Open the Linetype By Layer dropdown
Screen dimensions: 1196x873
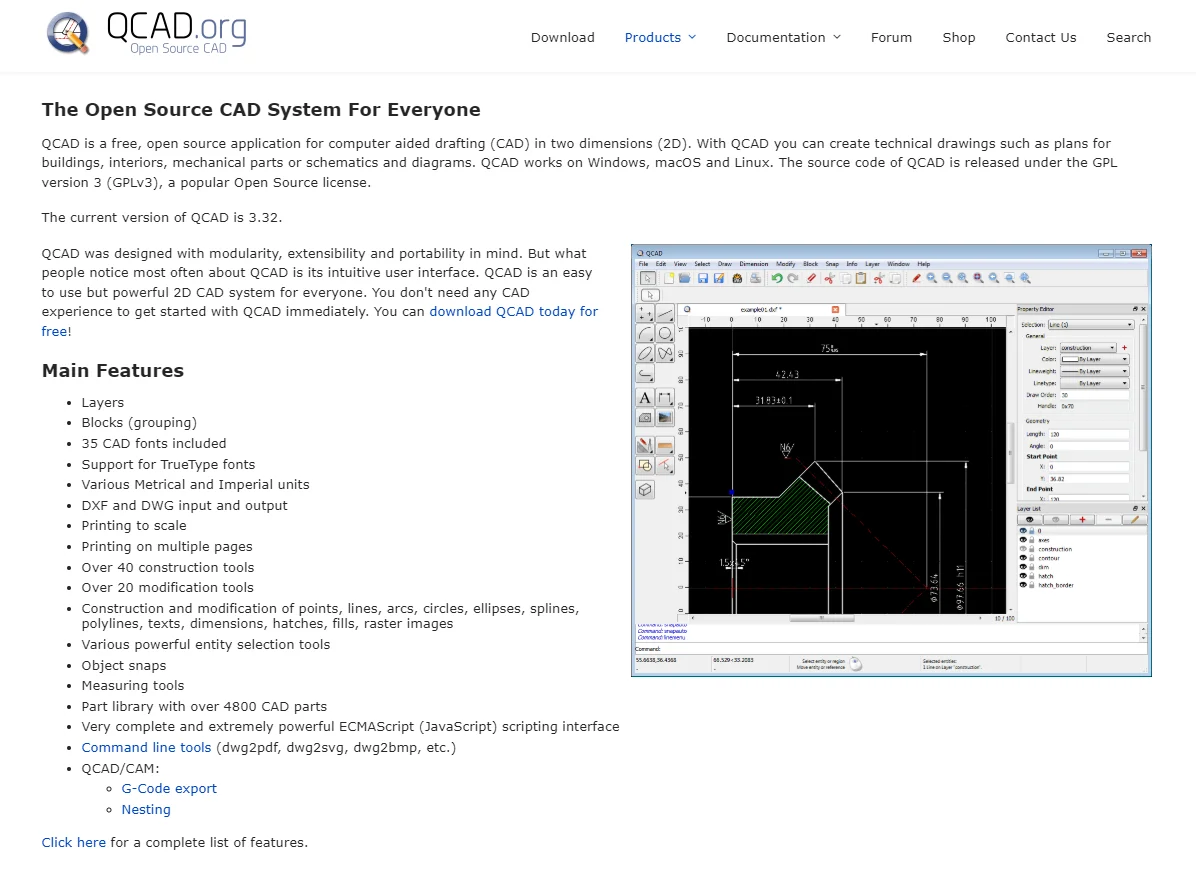pos(1094,383)
